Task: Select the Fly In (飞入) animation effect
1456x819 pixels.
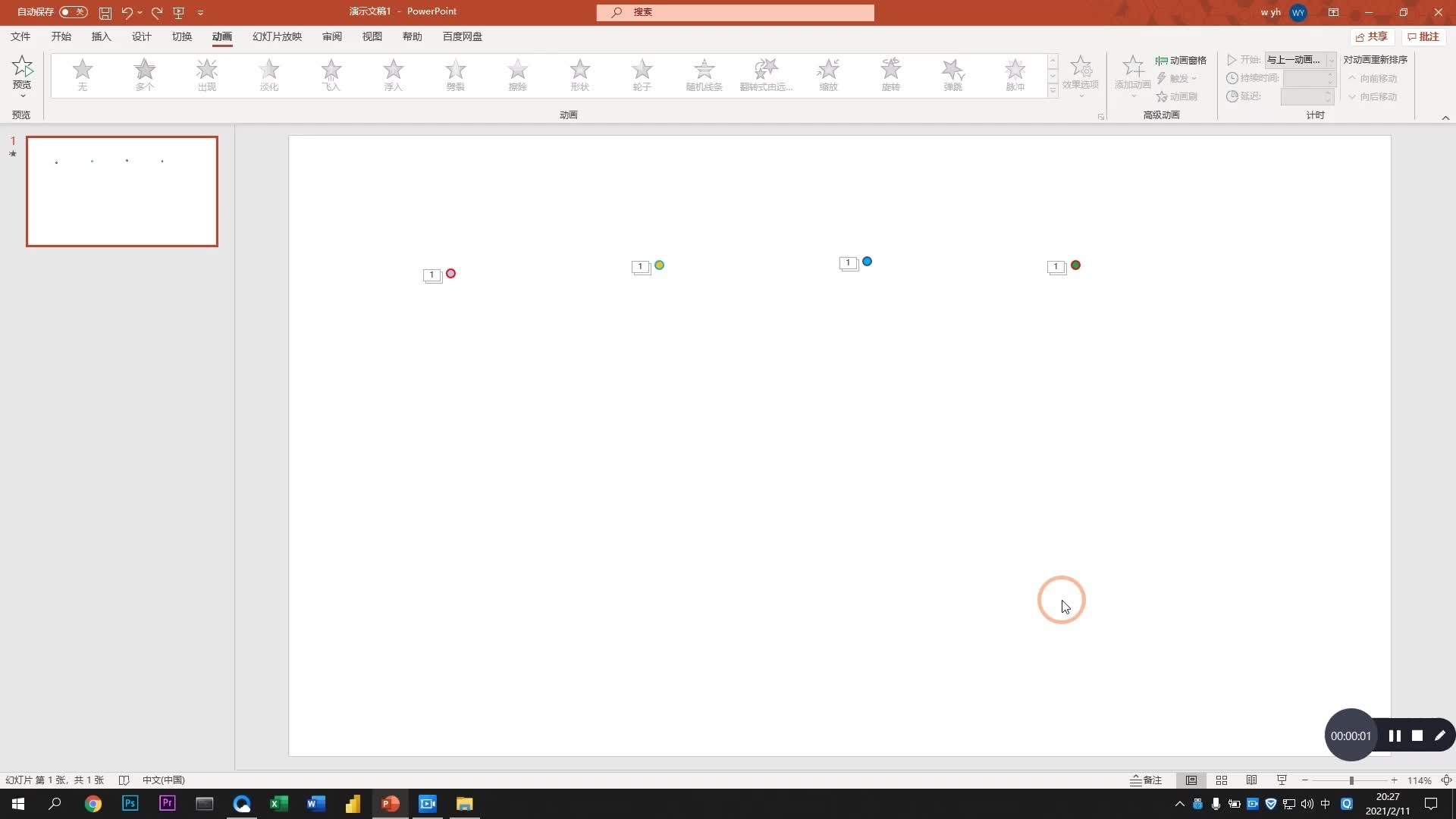Action: click(331, 74)
